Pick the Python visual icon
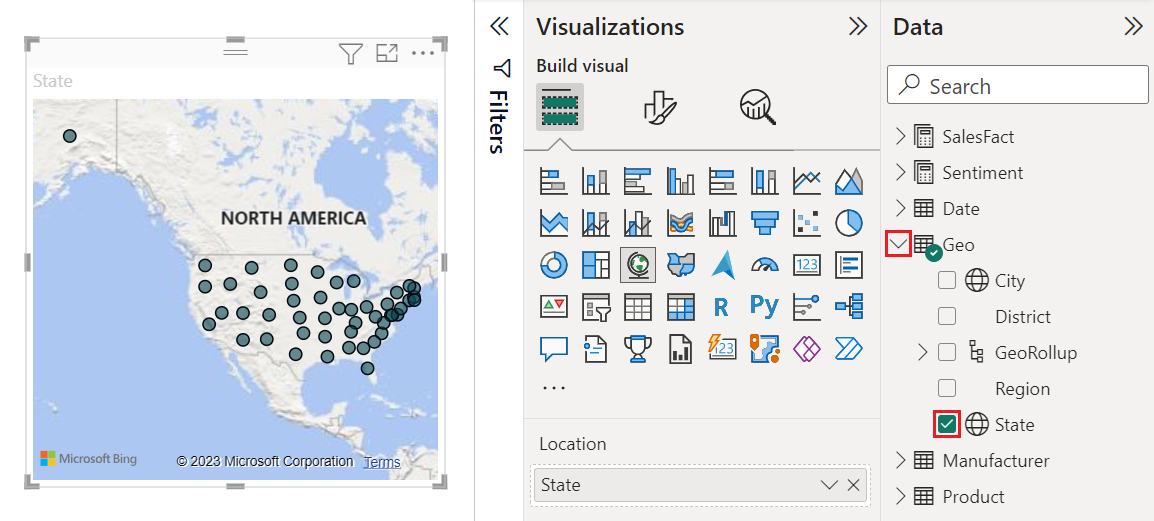The height and width of the screenshot is (521, 1154). pos(764,306)
